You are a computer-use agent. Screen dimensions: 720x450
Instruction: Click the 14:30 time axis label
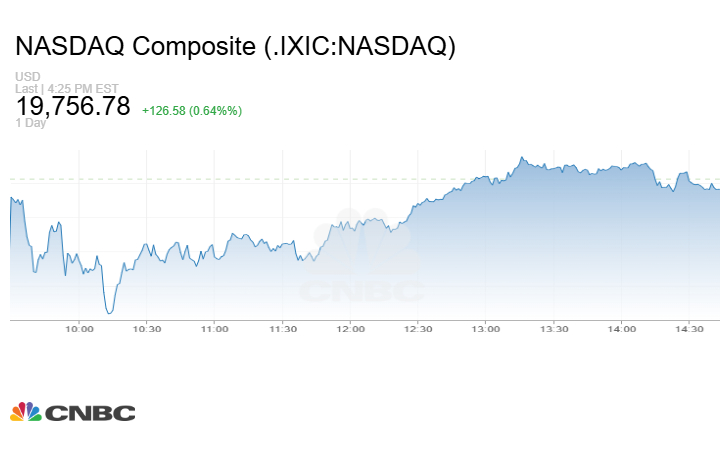pos(689,329)
